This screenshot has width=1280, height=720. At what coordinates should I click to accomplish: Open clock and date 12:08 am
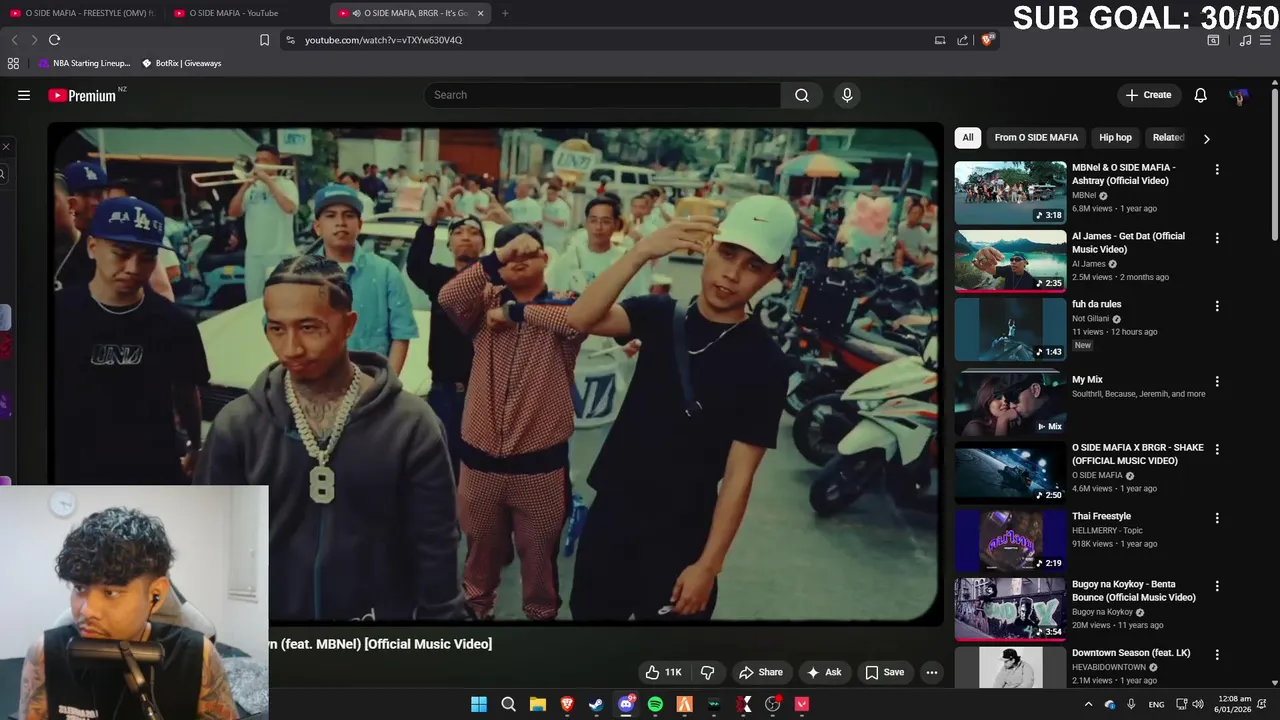(1231, 704)
